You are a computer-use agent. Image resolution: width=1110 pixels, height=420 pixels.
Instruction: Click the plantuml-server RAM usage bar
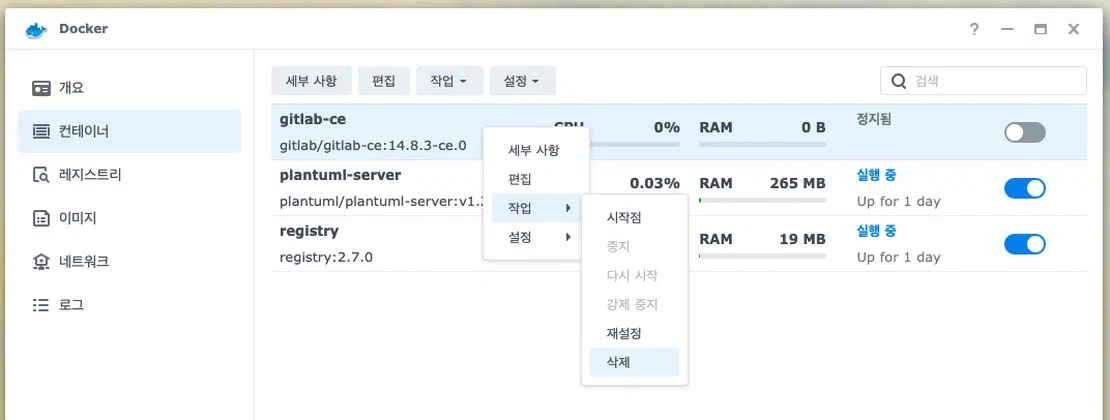[762, 200]
